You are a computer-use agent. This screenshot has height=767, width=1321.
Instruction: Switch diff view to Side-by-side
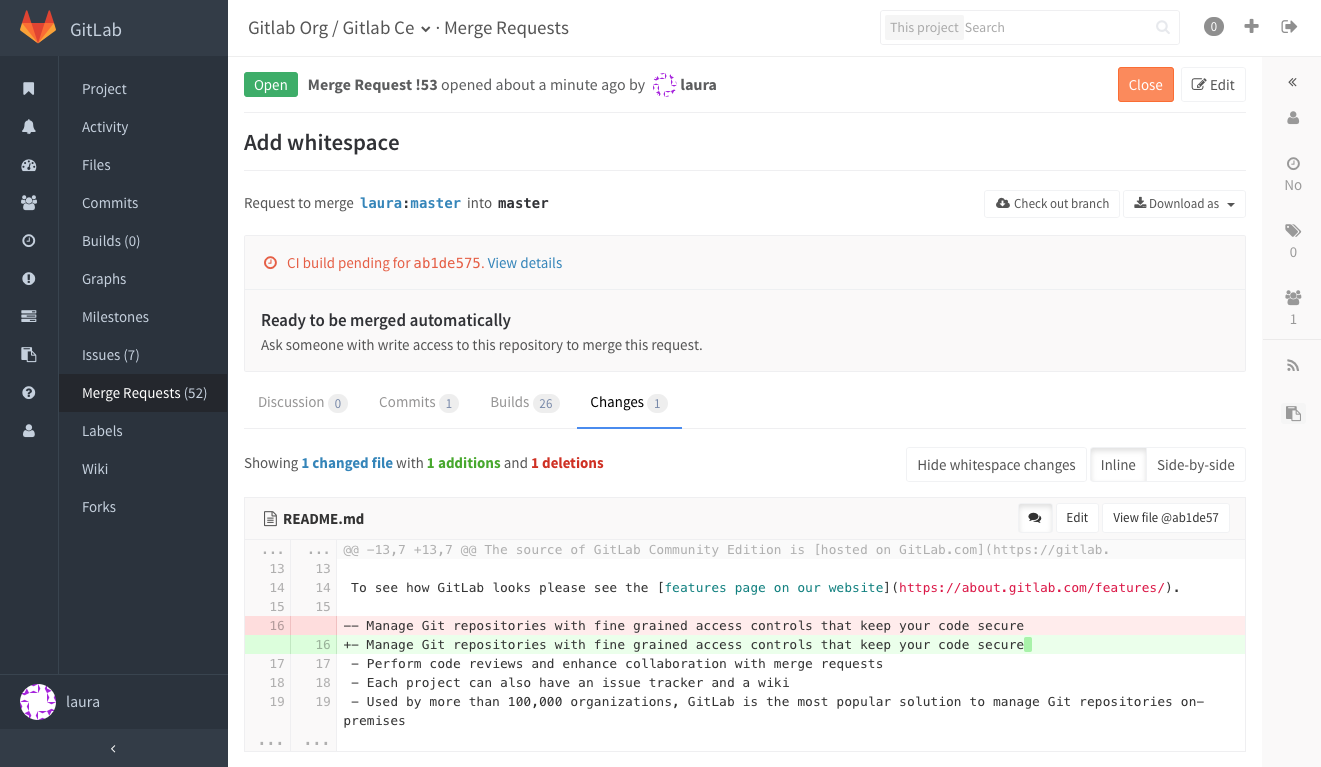pyautogui.click(x=1195, y=465)
